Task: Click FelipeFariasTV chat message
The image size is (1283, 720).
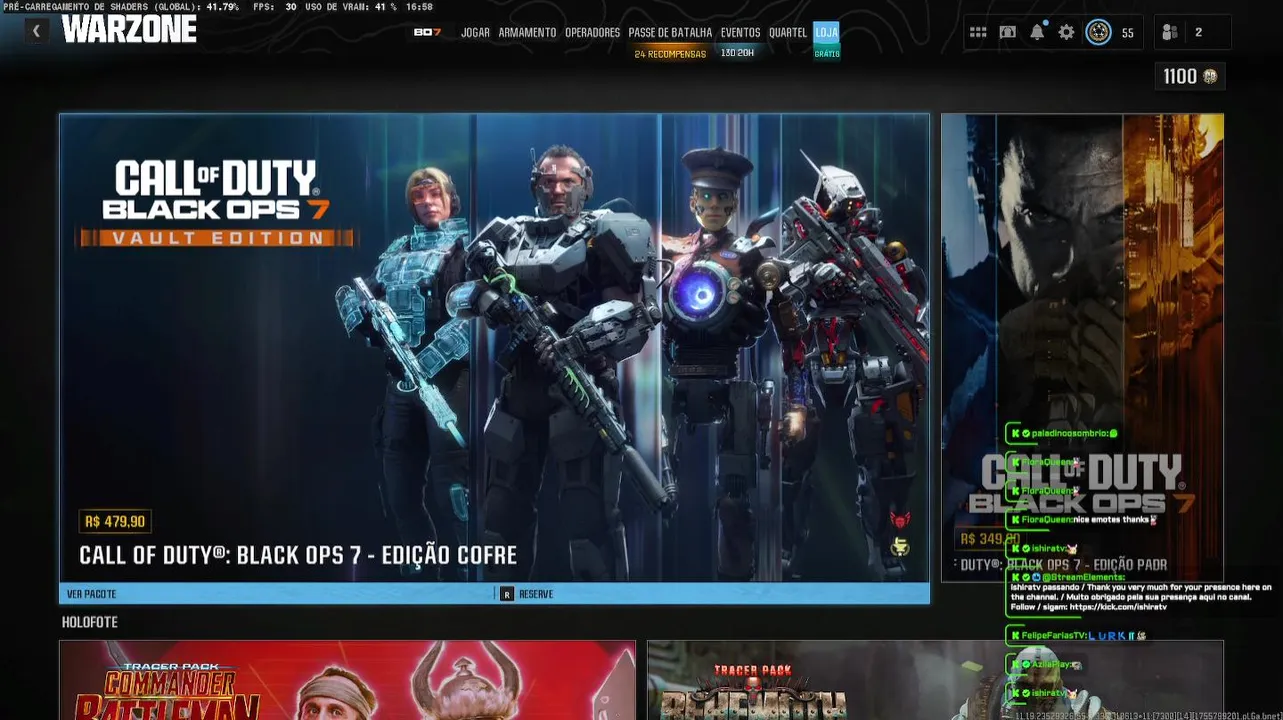Action: (1077, 635)
